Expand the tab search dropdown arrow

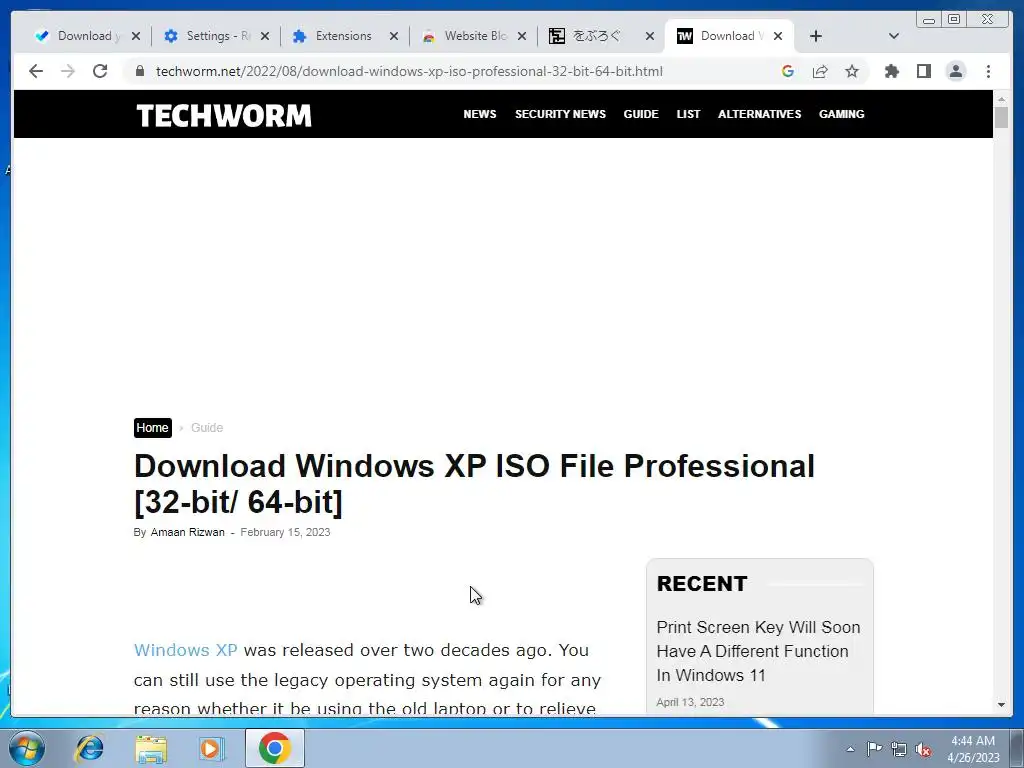pyautogui.click(x=894, y=36)
